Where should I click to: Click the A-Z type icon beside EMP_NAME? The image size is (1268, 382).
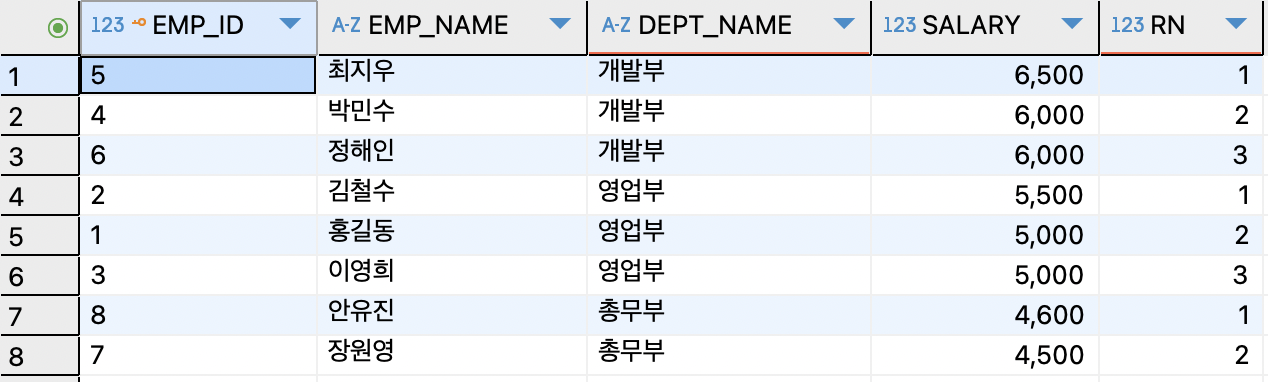(x=347, y=26)
